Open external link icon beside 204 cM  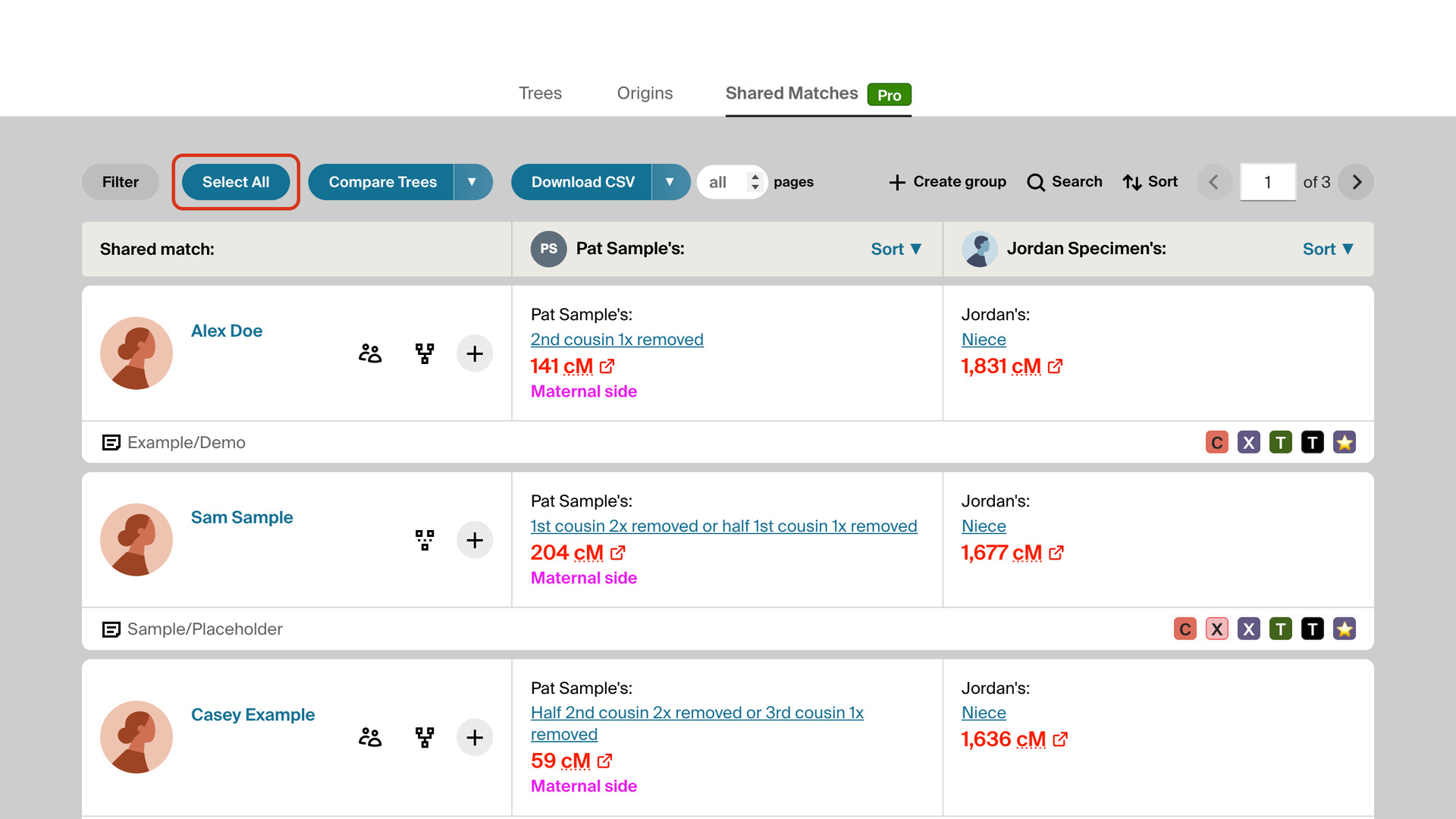point(618,553)
